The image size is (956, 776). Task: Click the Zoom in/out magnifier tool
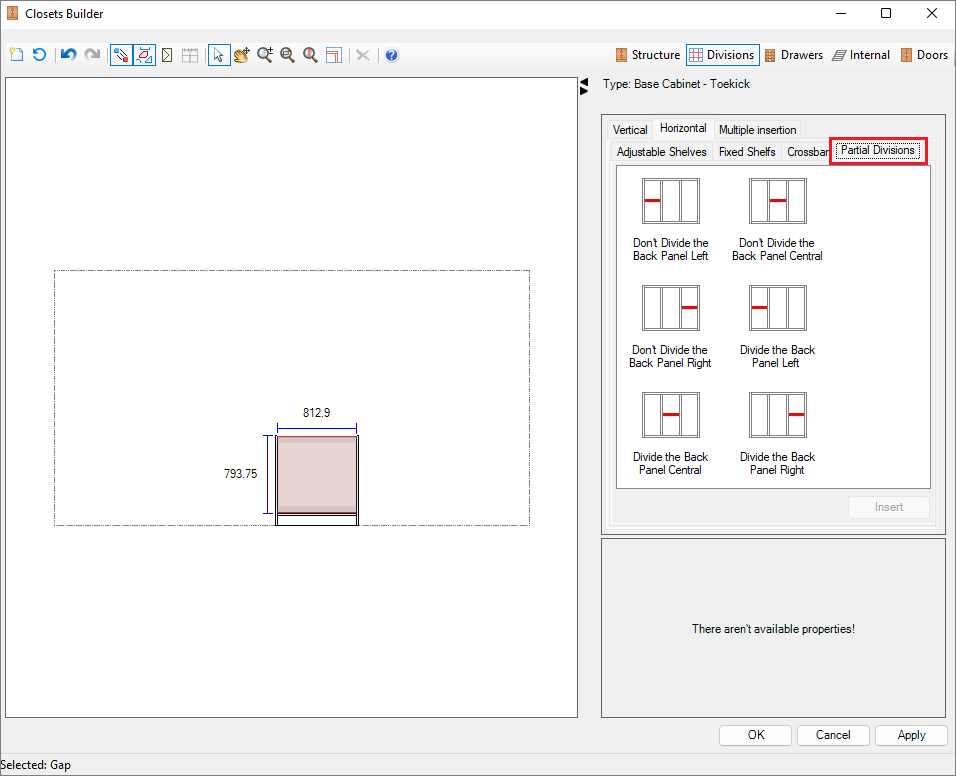pos(265,55)
